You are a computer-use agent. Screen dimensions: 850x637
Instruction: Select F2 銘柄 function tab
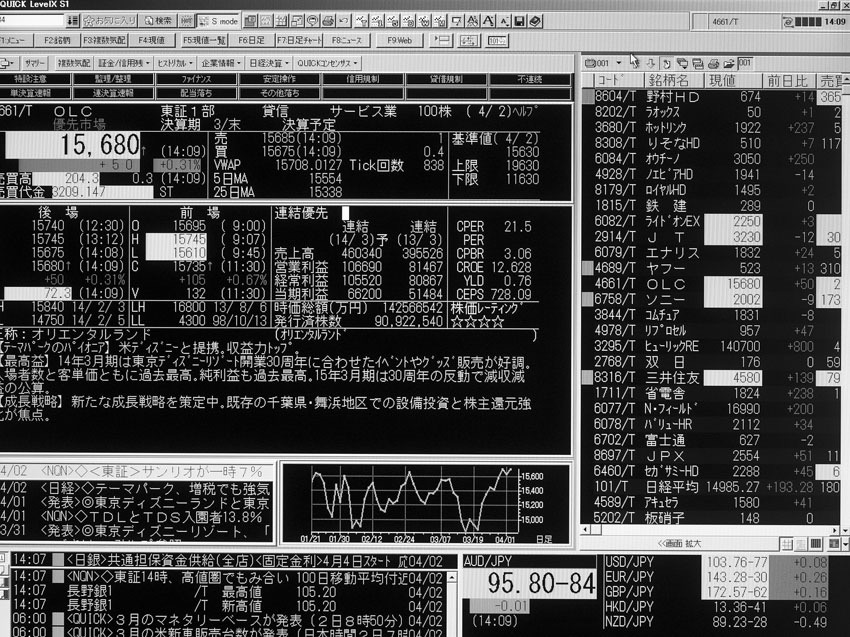click(x=57, y=40)
